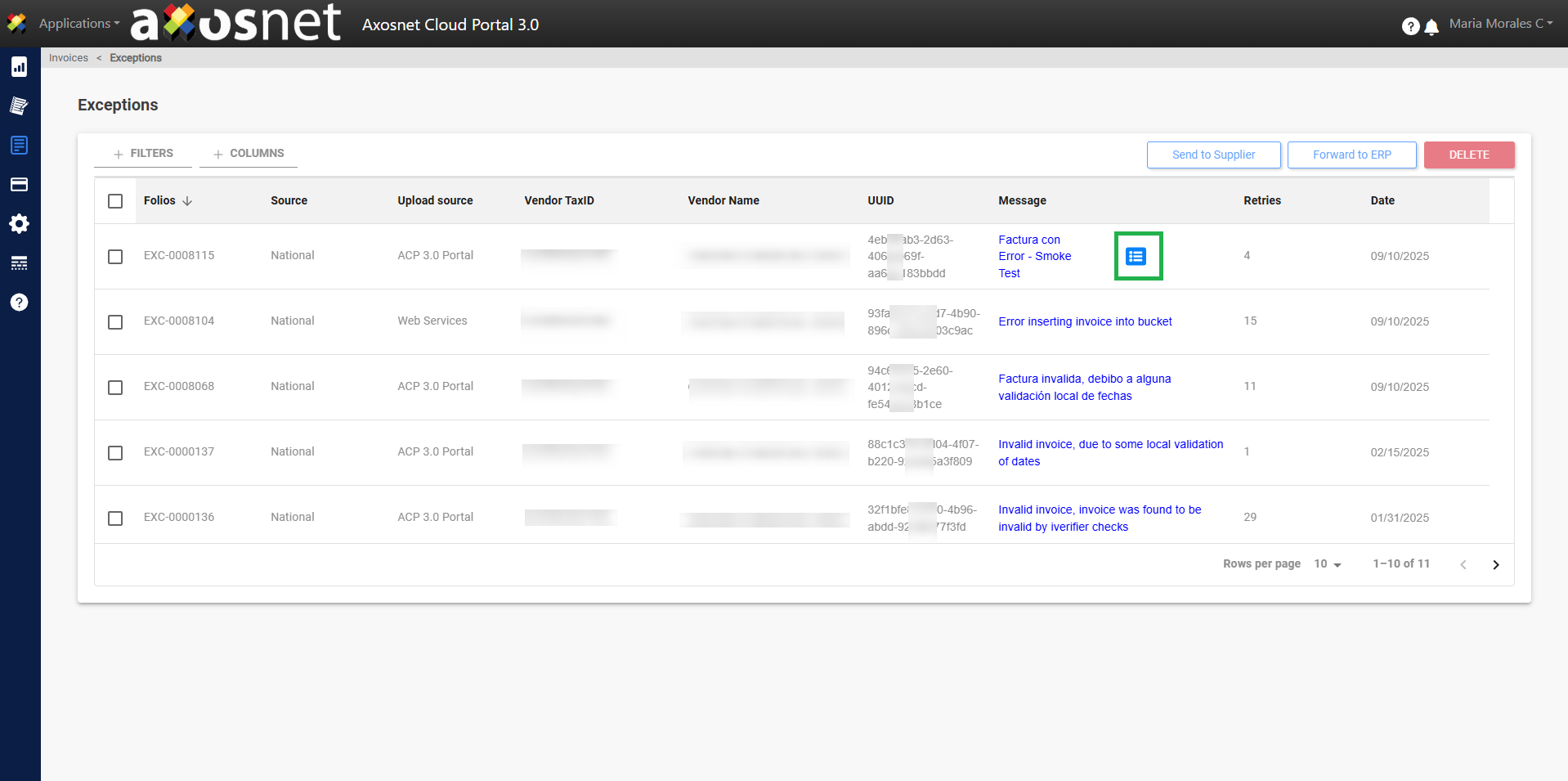Click the payment card sidebar icon
This screenshot has width=1568, height=781.
pyautogui.click(x=20, y=184)
